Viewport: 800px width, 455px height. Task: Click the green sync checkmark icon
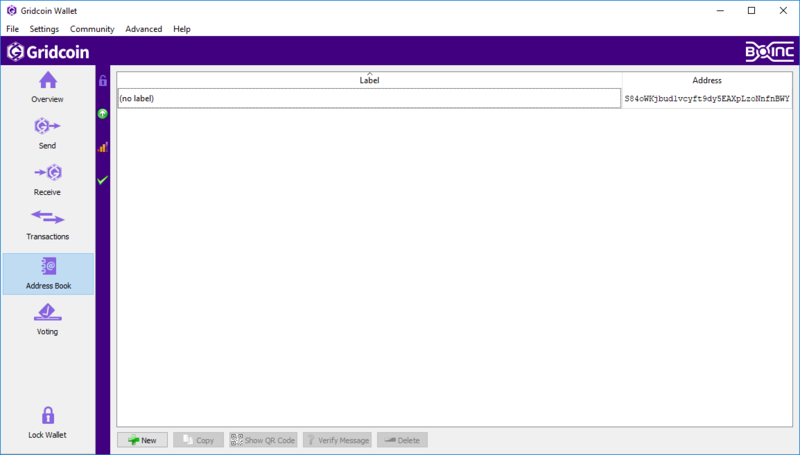point(103,180)
